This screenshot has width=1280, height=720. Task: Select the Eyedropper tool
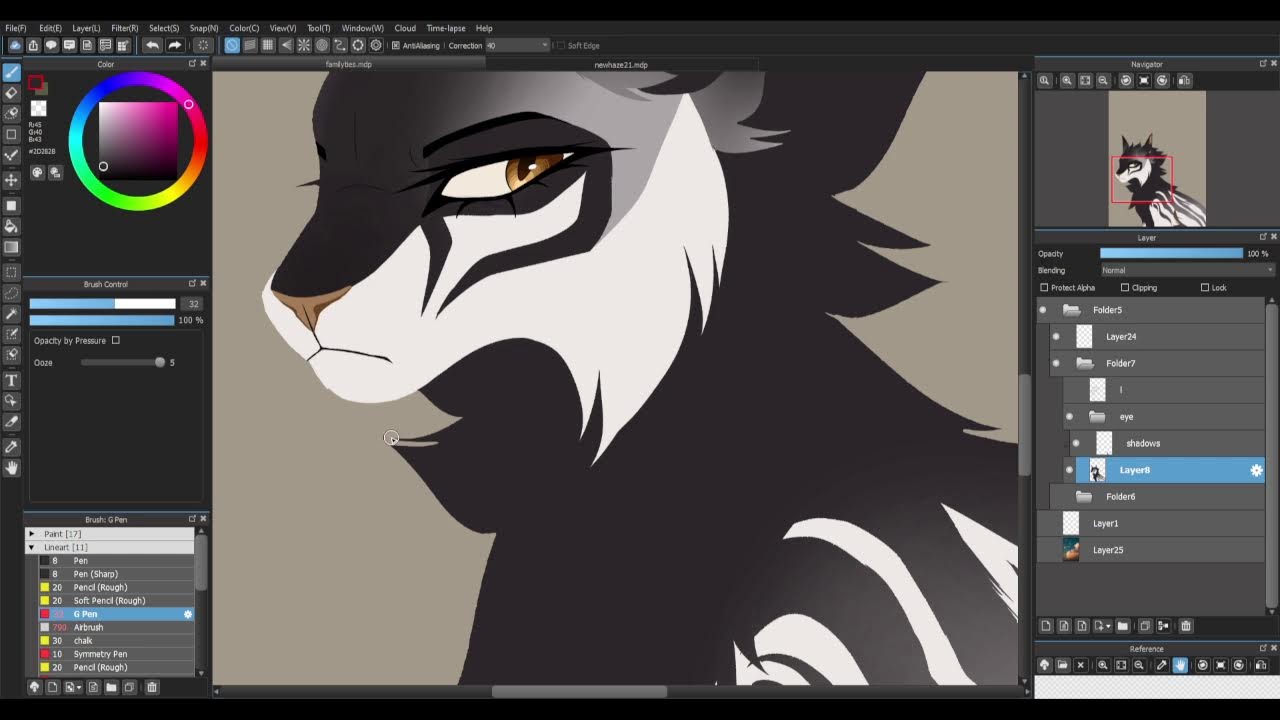tap(12, 447)
